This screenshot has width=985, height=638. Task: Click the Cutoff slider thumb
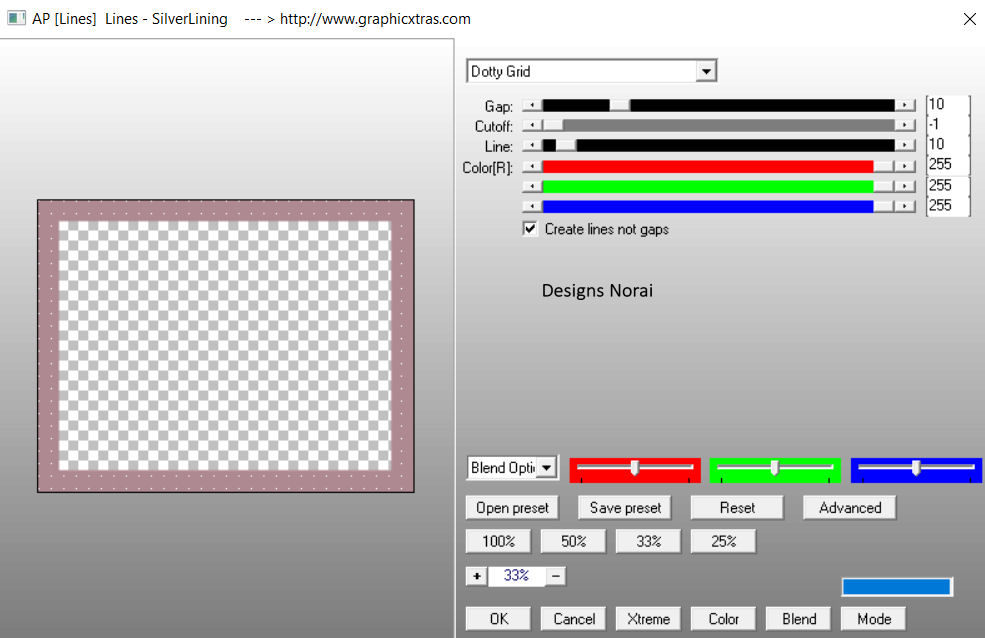(553, 126)
